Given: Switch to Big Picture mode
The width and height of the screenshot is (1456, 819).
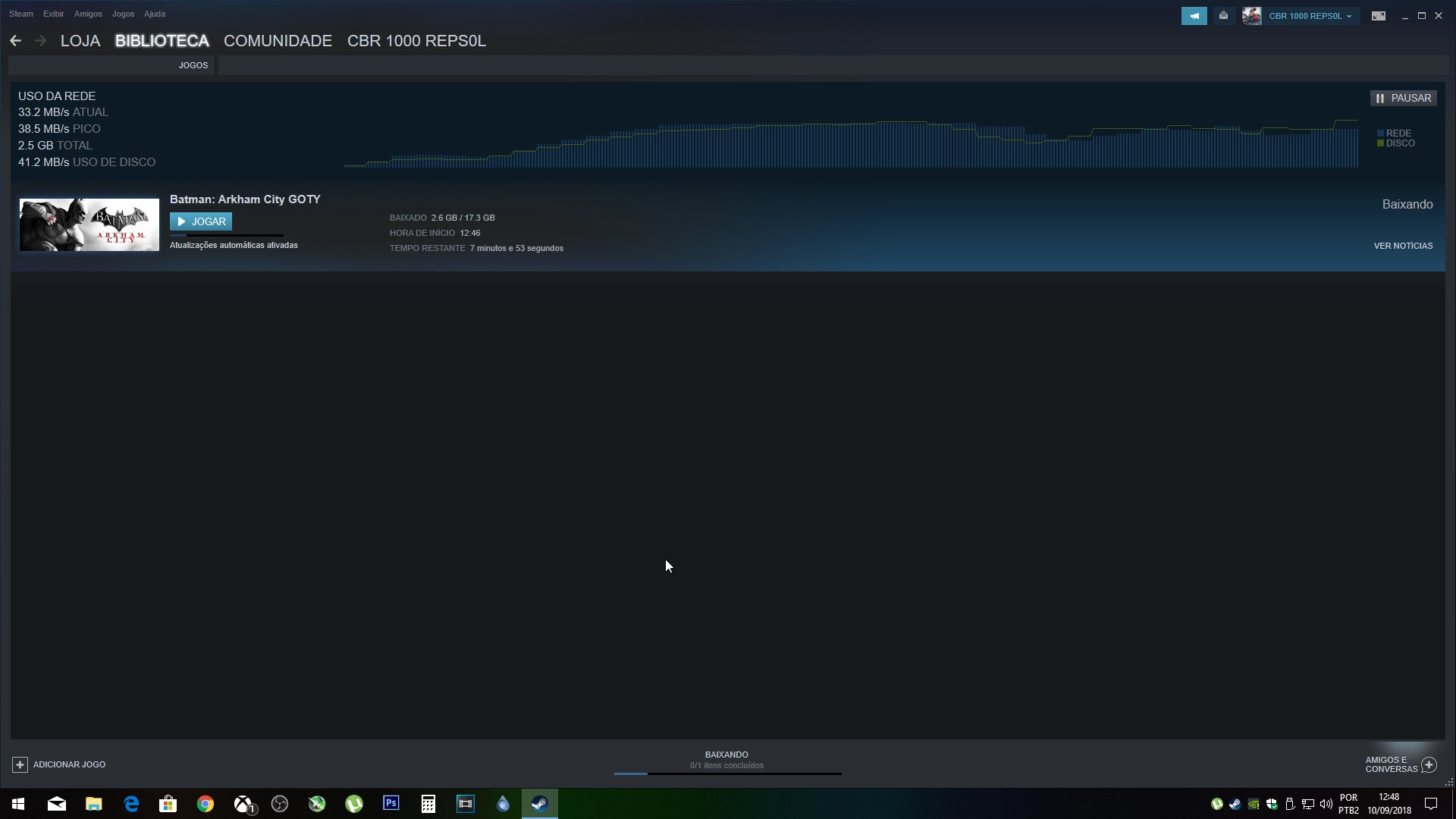Looking at the screenshot, I should (1378, 15).
